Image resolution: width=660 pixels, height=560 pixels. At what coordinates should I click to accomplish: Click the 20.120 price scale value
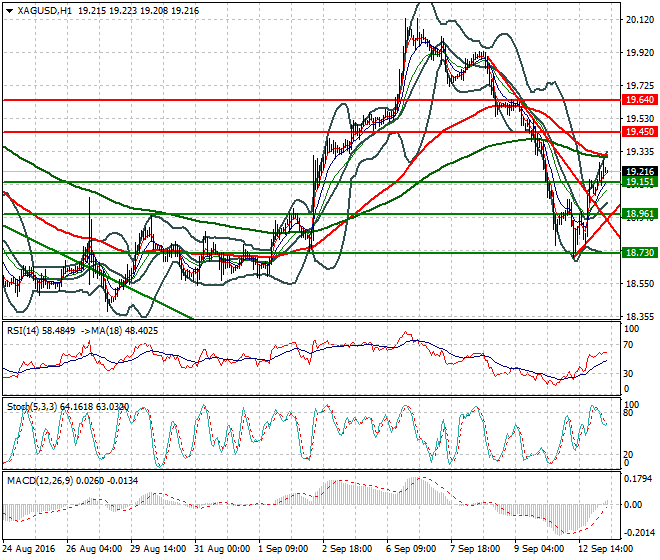640,20
